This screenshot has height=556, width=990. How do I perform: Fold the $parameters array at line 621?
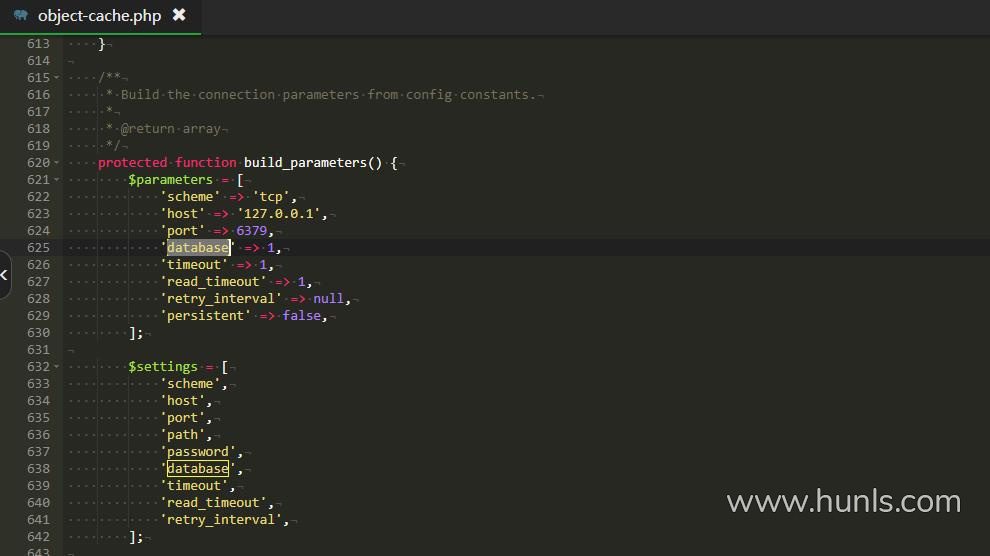56,180
